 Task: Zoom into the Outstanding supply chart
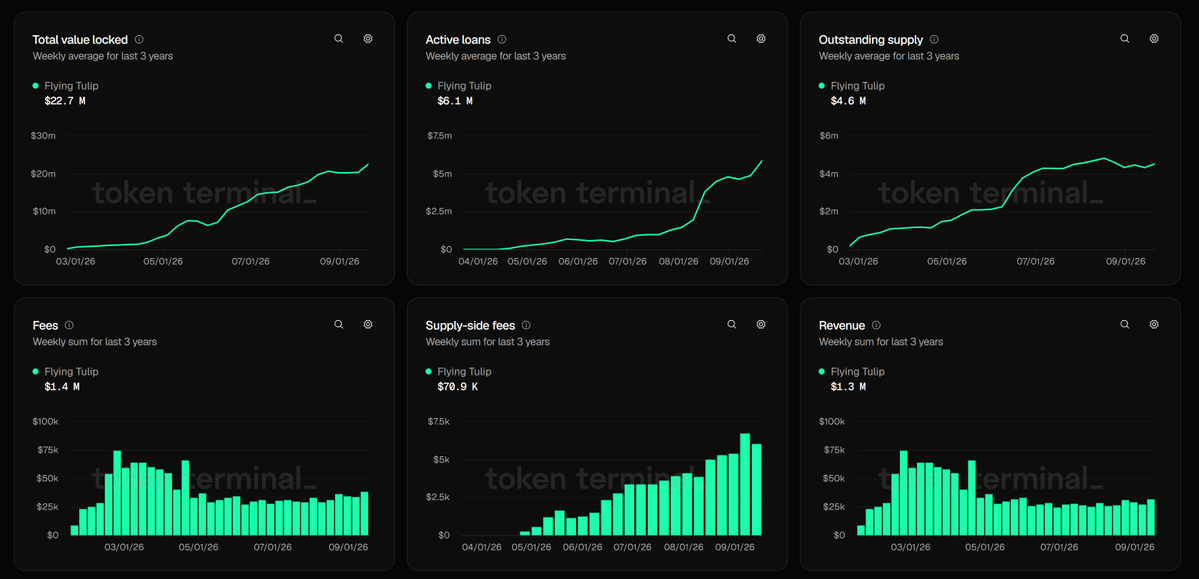(1125, 38)
